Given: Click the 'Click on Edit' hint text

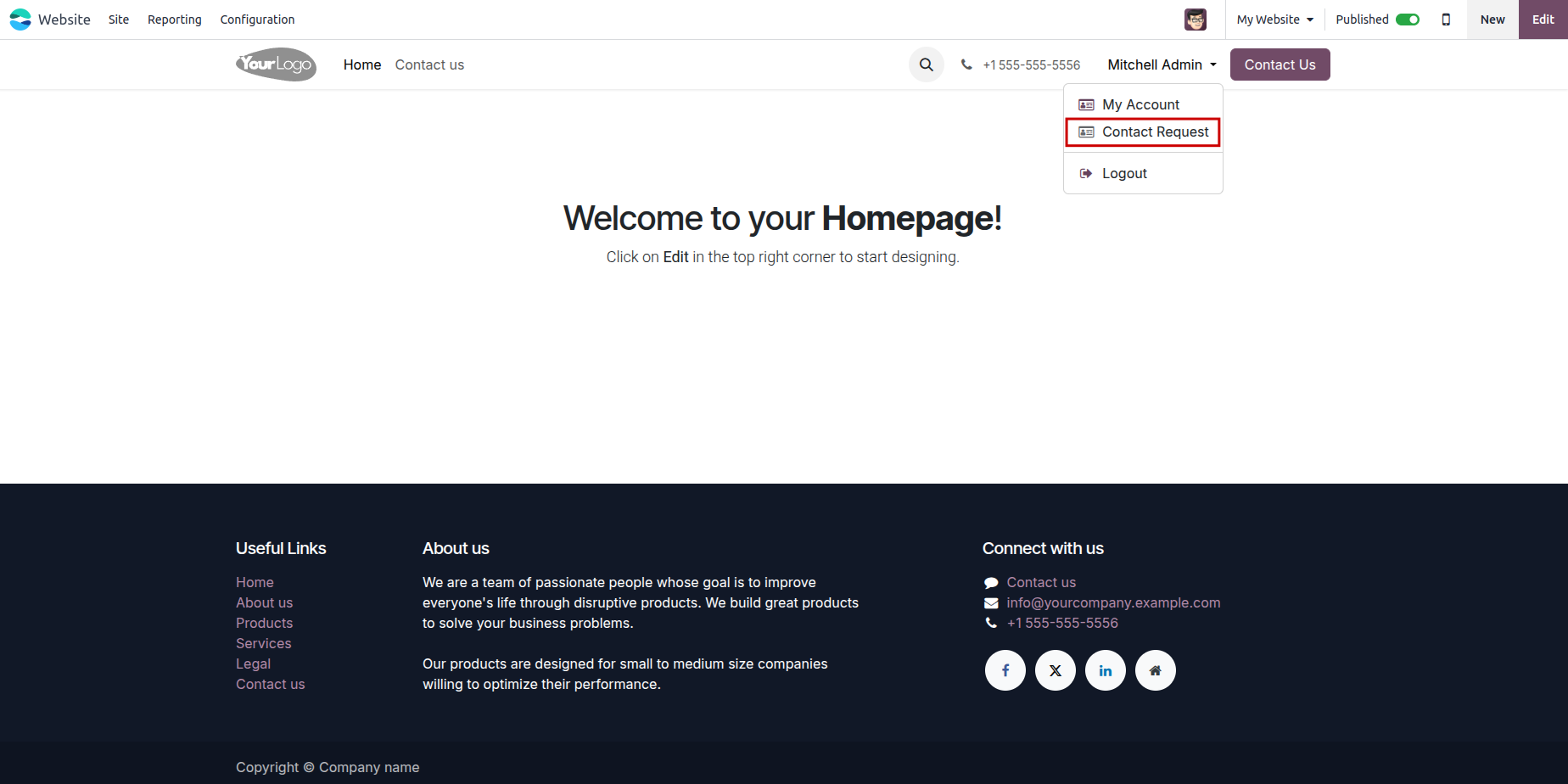Looking at the screenshot, I should pyautogui.click(x=782, y=257).
